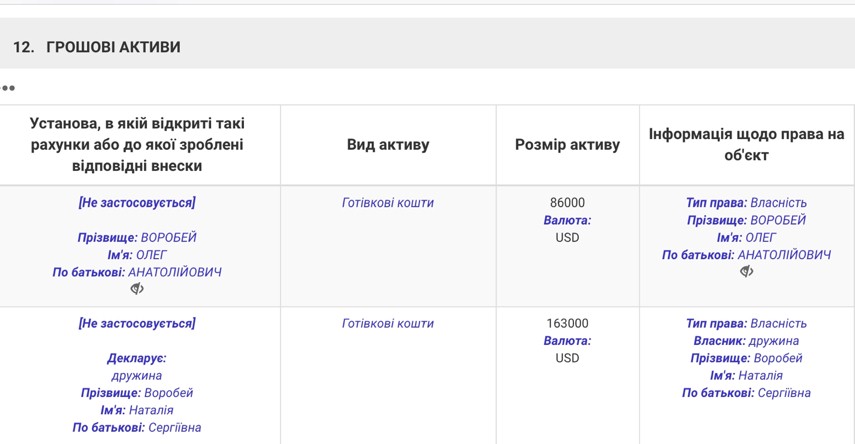
Task: Click the 'Розмір активу' column header
Action: pyautogui.click(x=567, y=145)
